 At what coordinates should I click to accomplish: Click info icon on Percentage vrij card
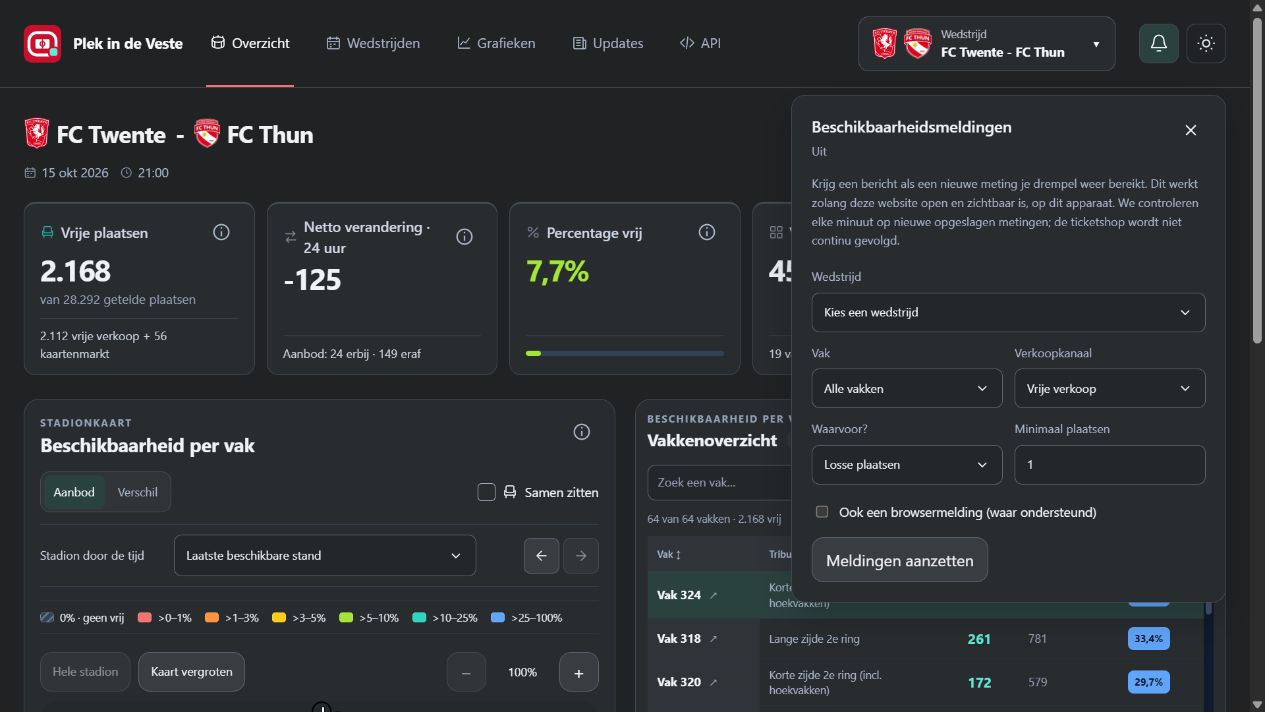(707, 232)
